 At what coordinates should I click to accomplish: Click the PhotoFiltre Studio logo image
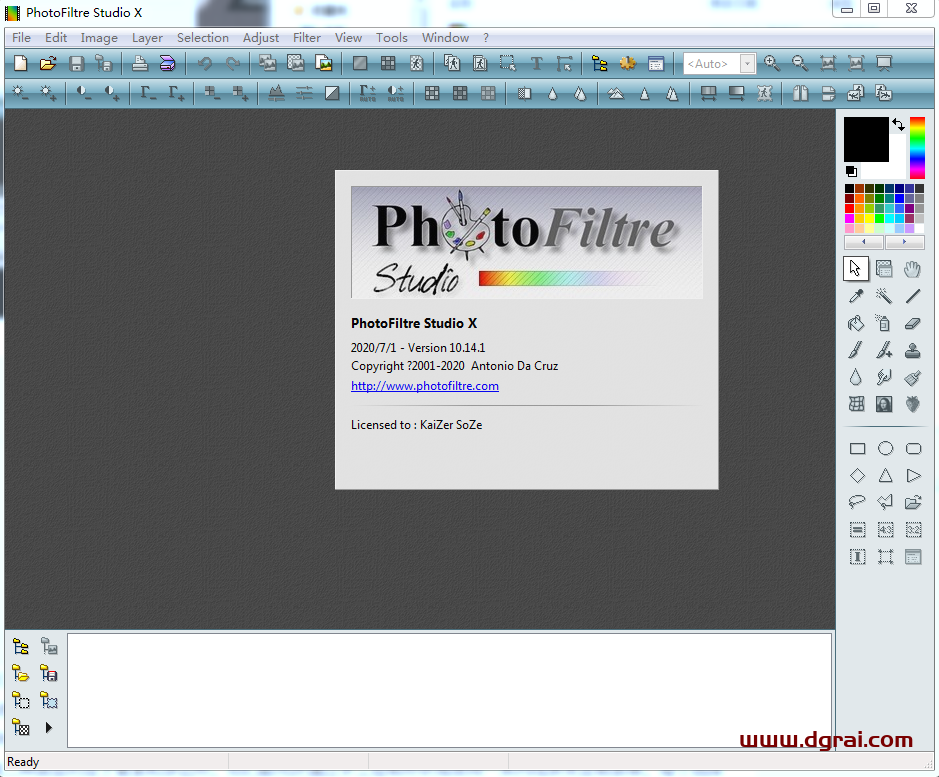click(526, 242)
